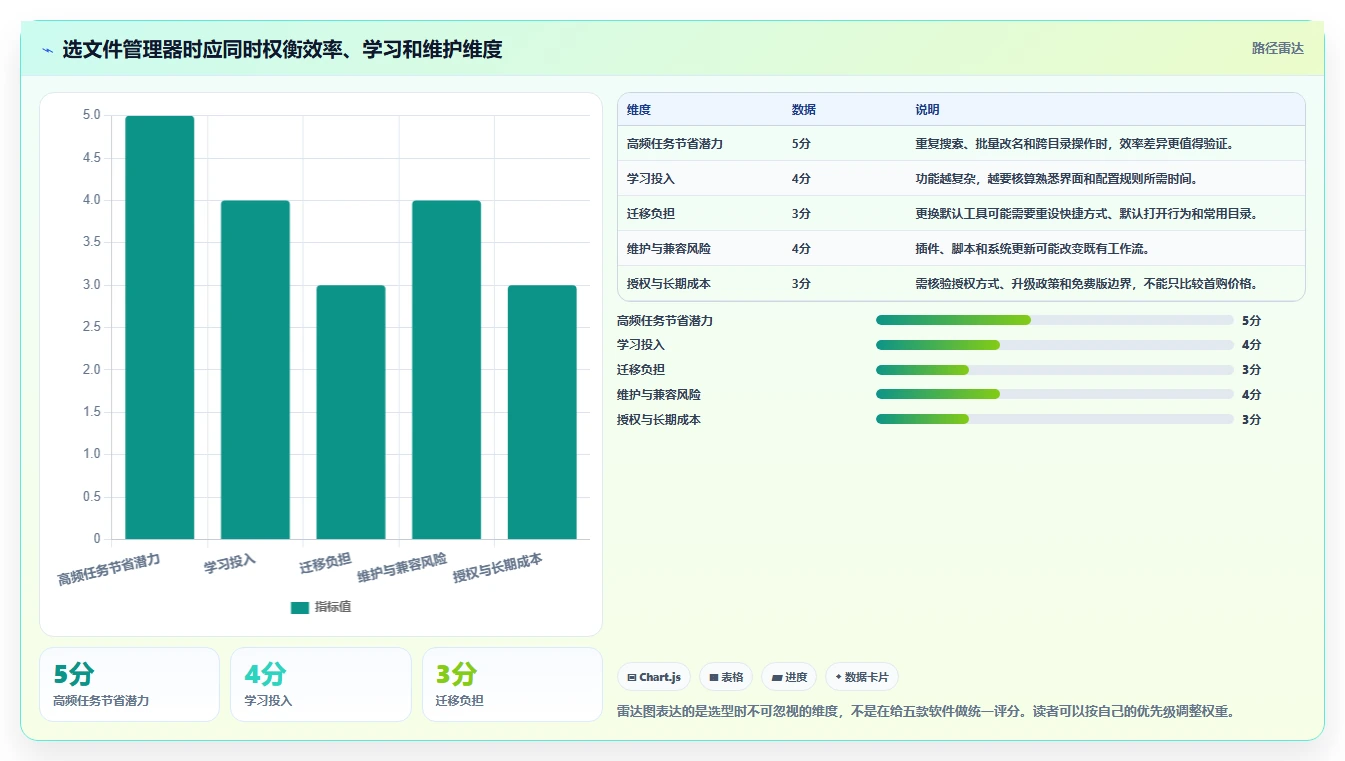Click the 高频任务节省潜力 progress row label
This screenshot has height=761, width=1345.
point(665,321)
